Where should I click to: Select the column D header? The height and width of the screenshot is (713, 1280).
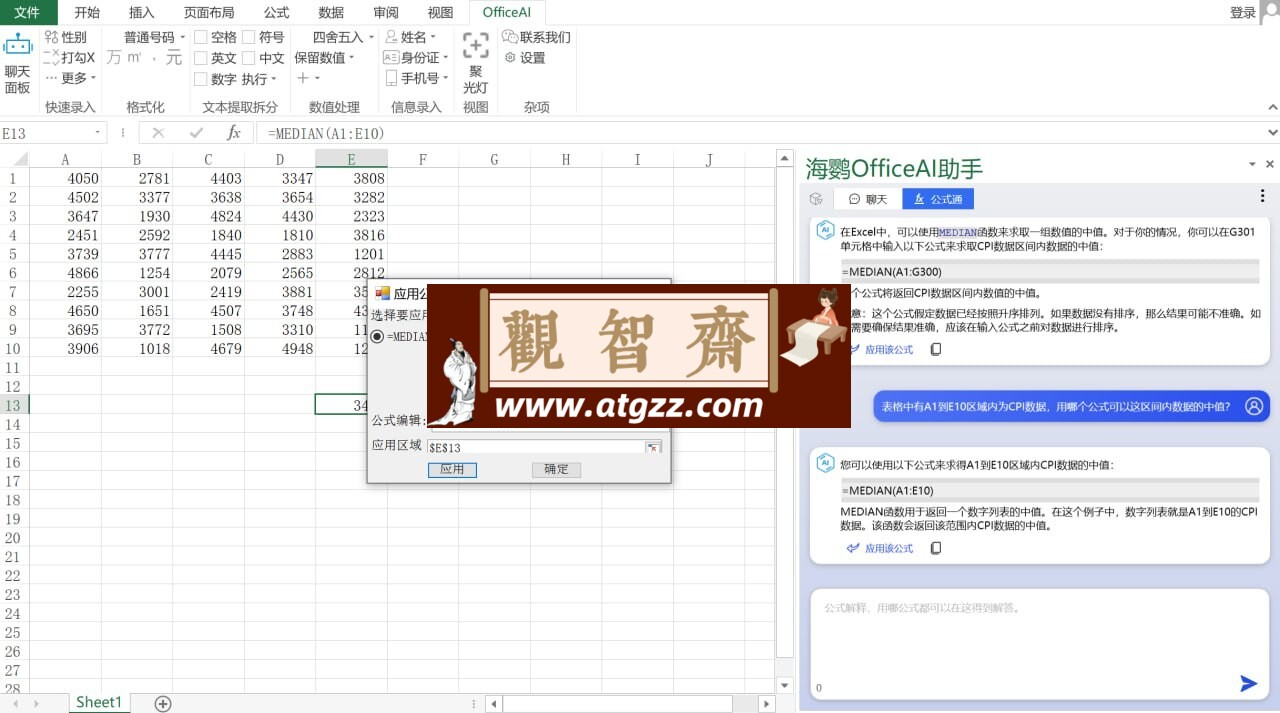point(280,159)
